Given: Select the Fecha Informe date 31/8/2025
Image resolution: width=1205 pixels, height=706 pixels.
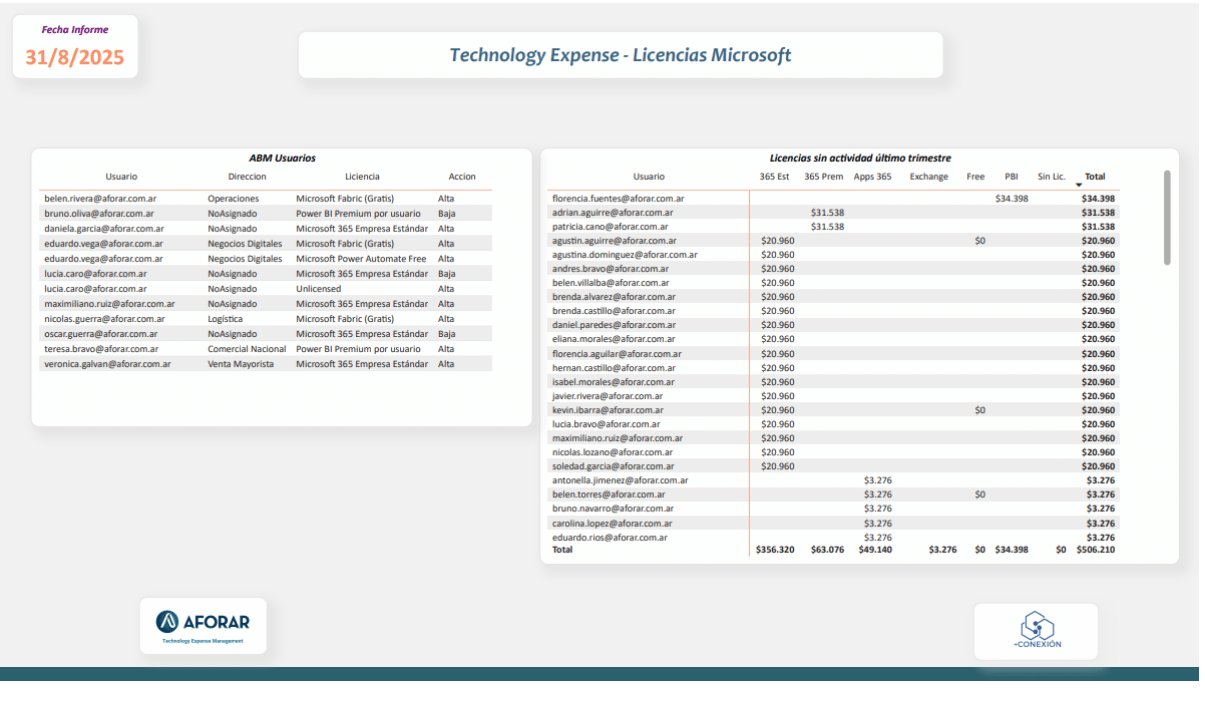Looking at the screenshot, I should [75, 57].
